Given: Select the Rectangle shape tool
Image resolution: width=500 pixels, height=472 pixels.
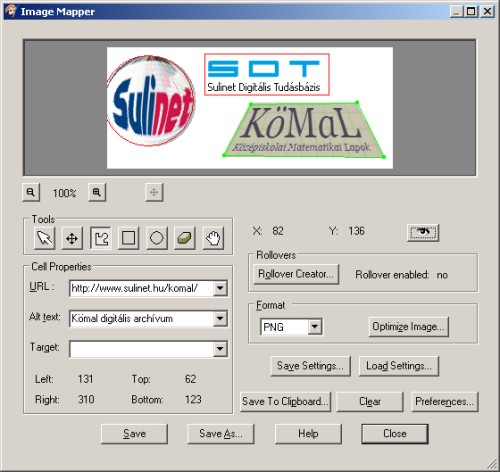Looking at the screenshot, I should pyautogui.click(x=129, y=238).
